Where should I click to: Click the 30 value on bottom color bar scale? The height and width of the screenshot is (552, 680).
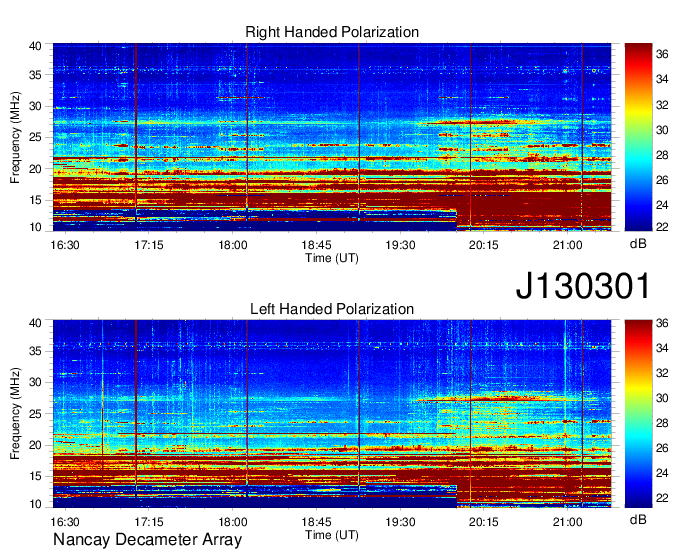662,398
